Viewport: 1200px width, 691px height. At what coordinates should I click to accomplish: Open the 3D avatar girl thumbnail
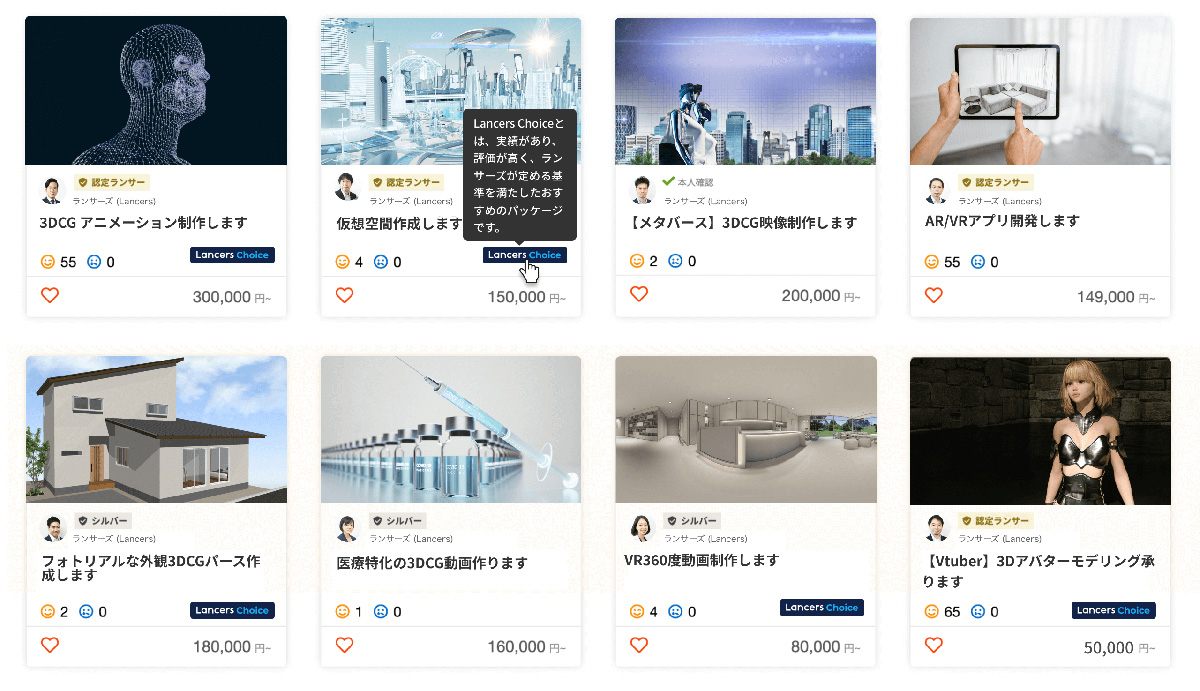(1040, 430)
